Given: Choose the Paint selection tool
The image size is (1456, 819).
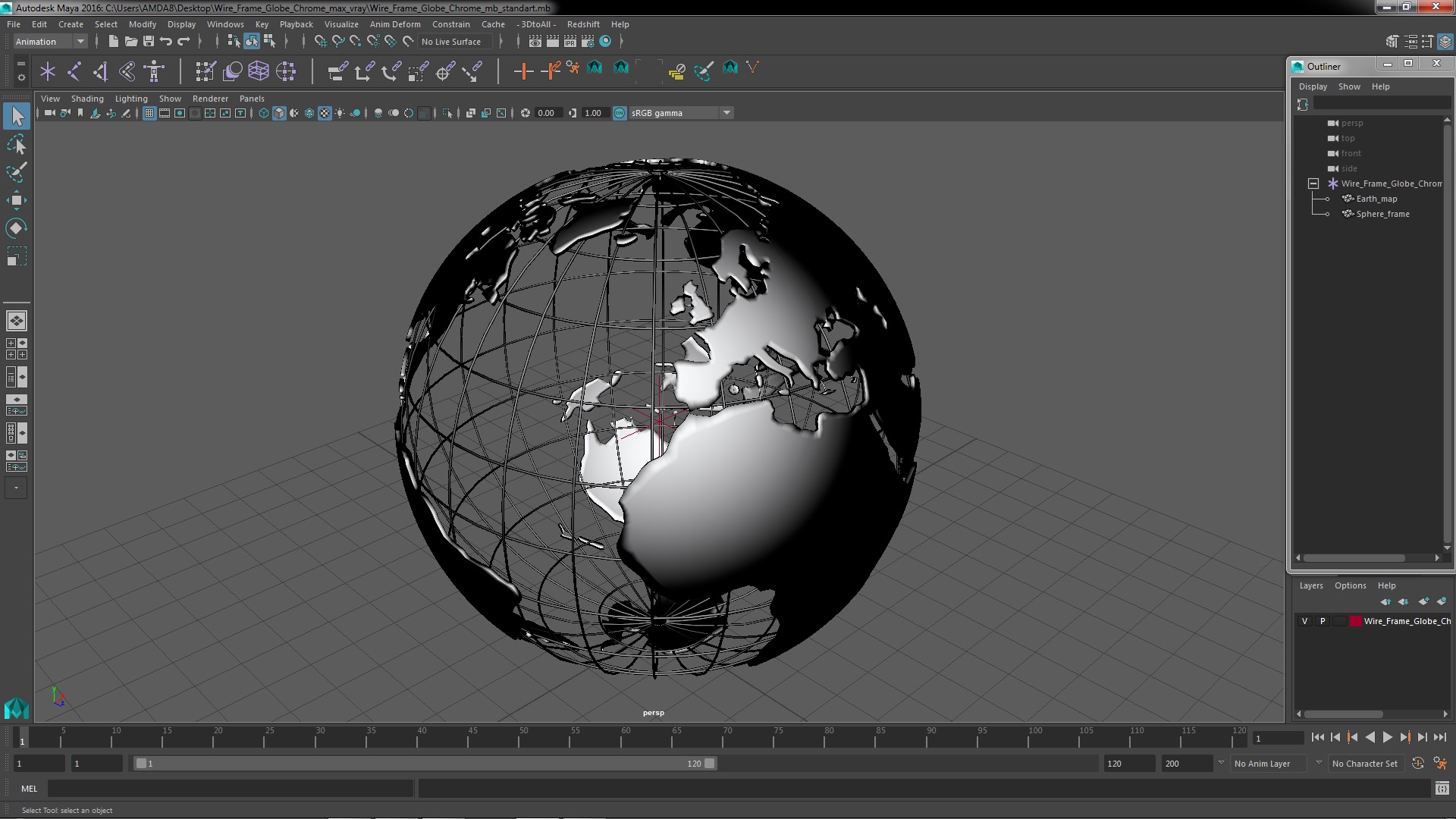Looking at the screenshot, I should 17,172.
